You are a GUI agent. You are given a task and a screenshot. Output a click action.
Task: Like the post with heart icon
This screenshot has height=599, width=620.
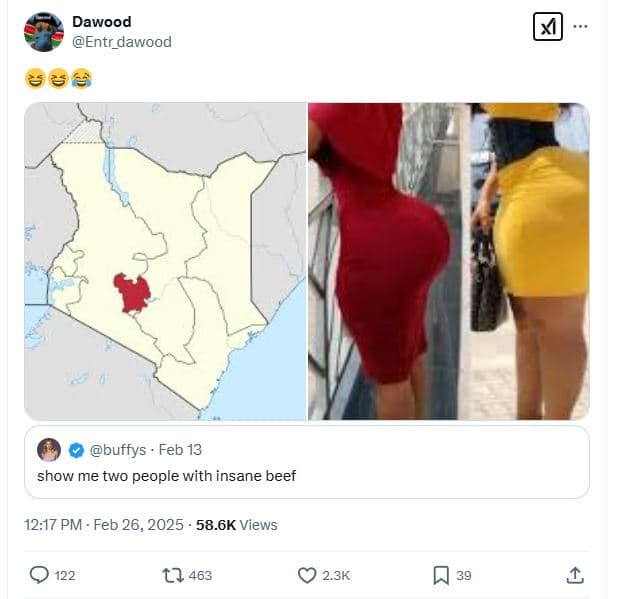pos(307,575)
